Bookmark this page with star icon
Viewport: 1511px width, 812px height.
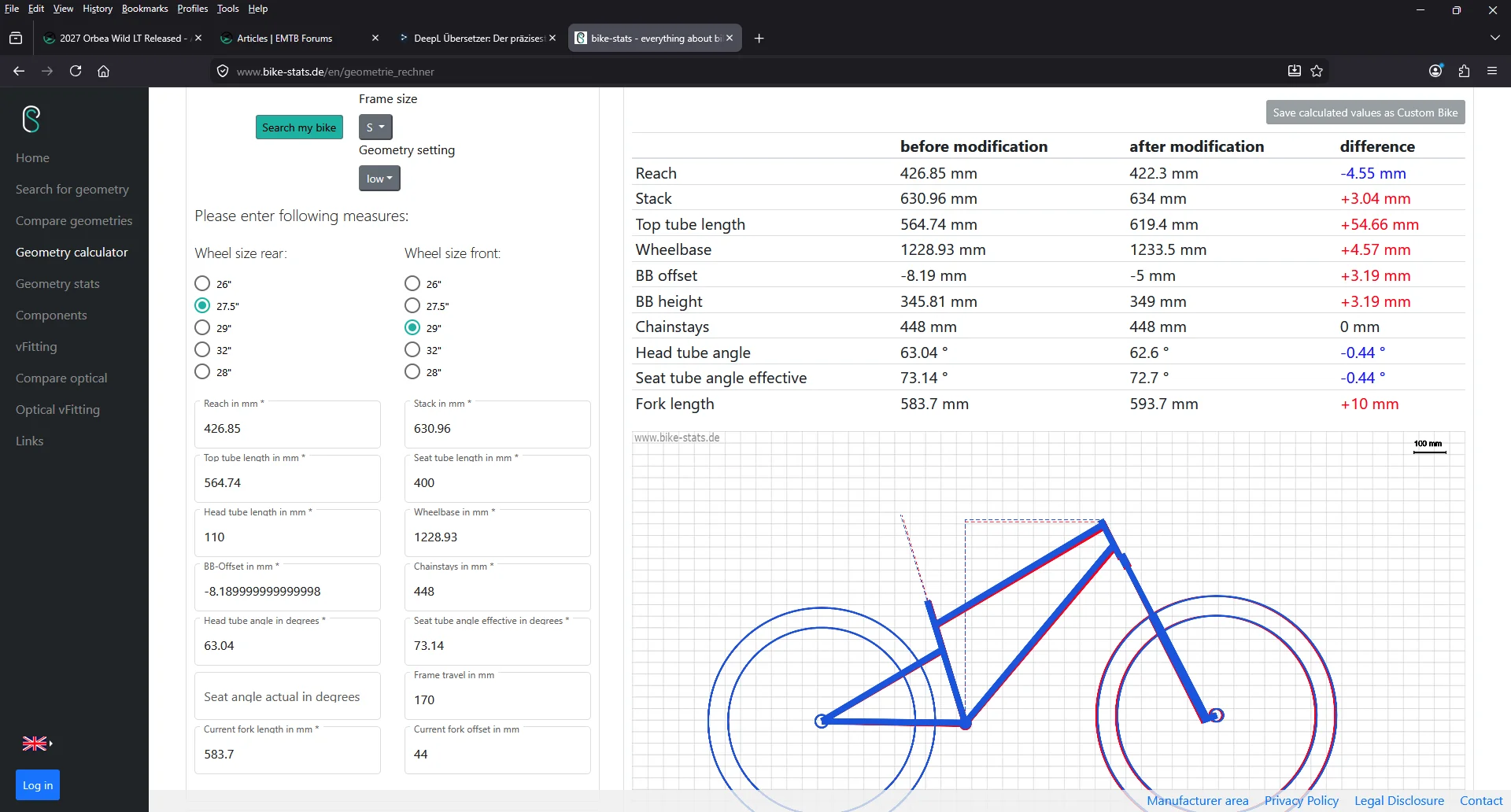coord(1317,71)
